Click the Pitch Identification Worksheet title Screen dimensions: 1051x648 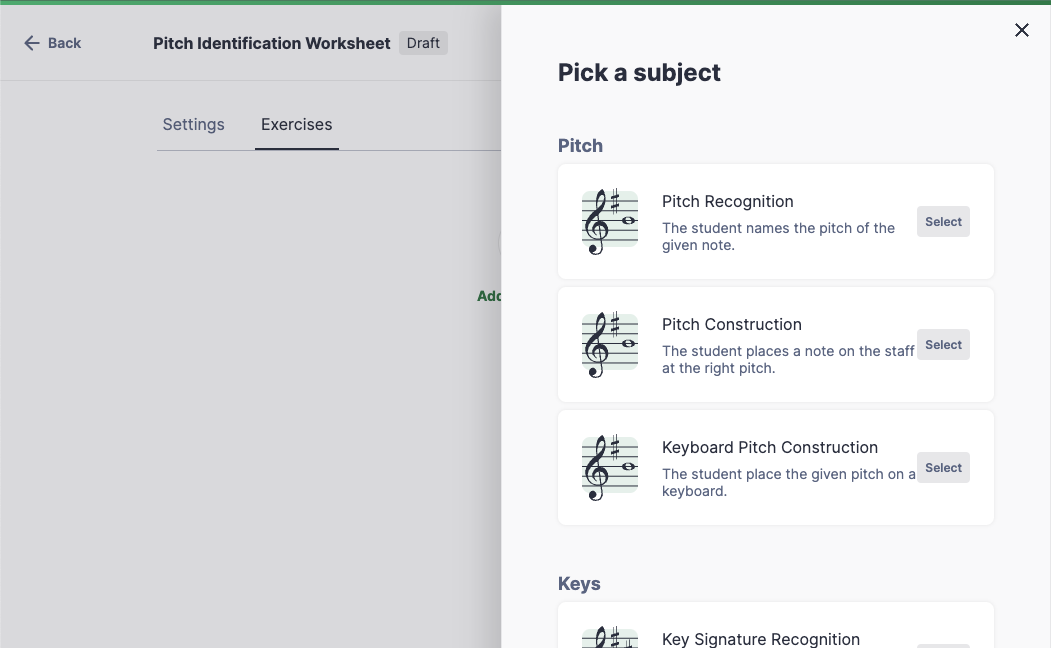tap(271, 43)
